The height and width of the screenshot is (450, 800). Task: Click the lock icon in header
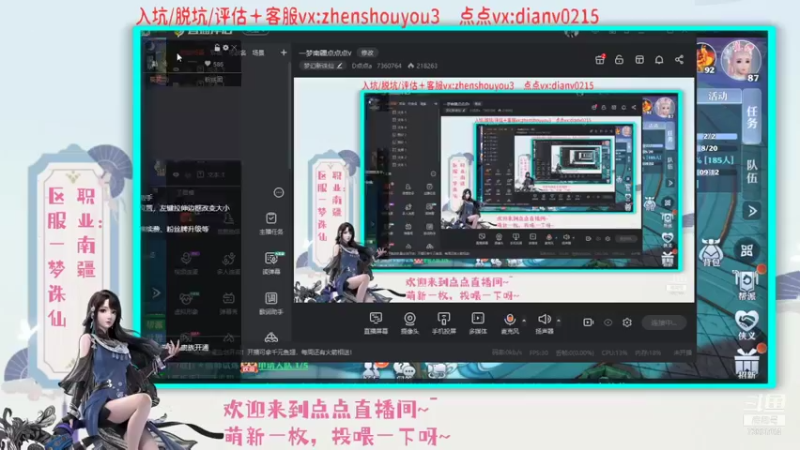point(619,60)
